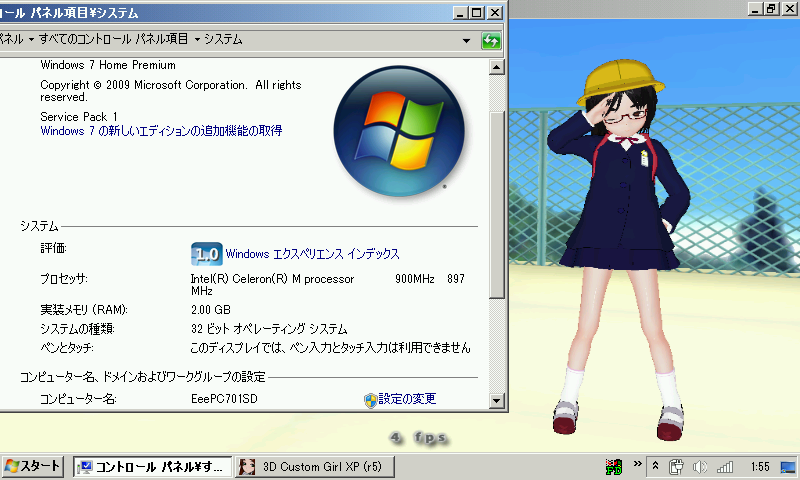800x480 pixels.
Task: Open Windows 7 の新しいエディションの追加機能の取得 link
Action: pyautogui.click(x=161, y=131)
